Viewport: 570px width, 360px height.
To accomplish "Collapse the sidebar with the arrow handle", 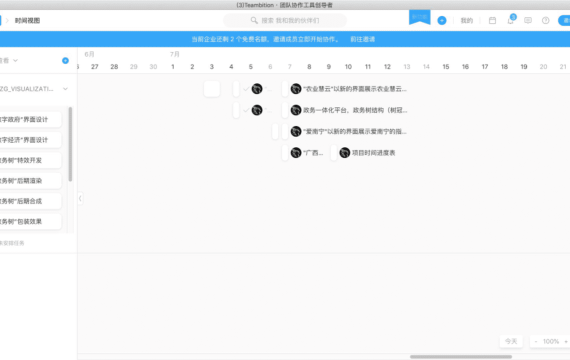I will click(80, 199).
